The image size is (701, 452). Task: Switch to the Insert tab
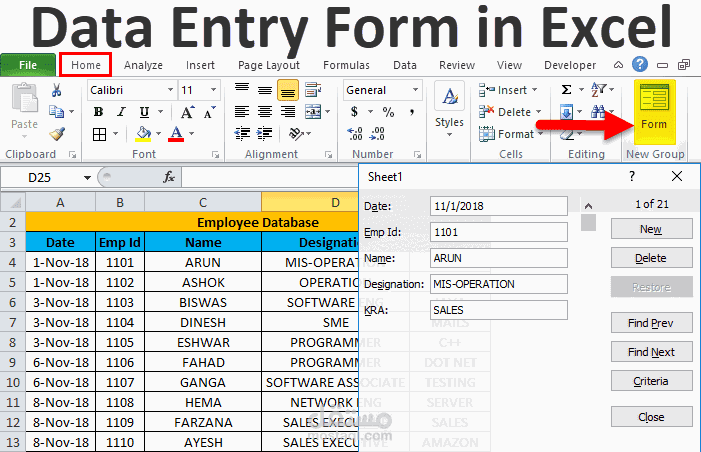[x=200, y=65]
